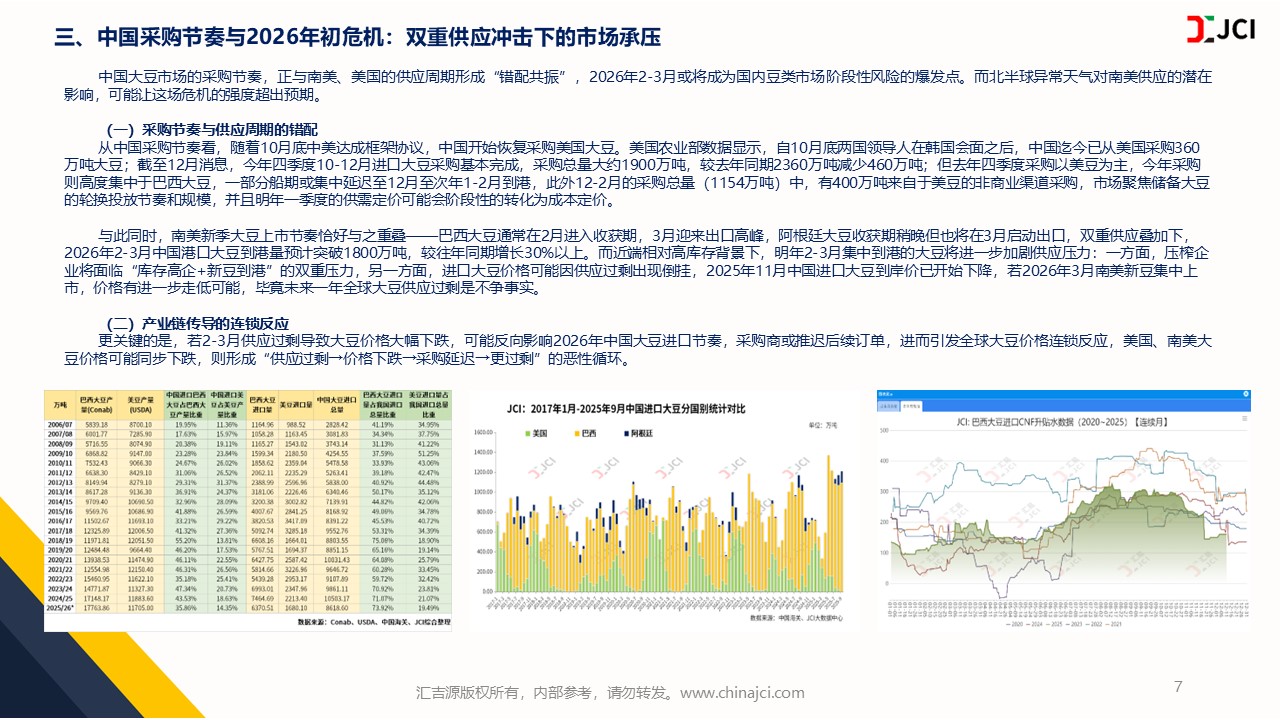Click the heading （一）采购节奏与供应周期的错配
Screen dimensions: 1280x720
tap(212, 129)
